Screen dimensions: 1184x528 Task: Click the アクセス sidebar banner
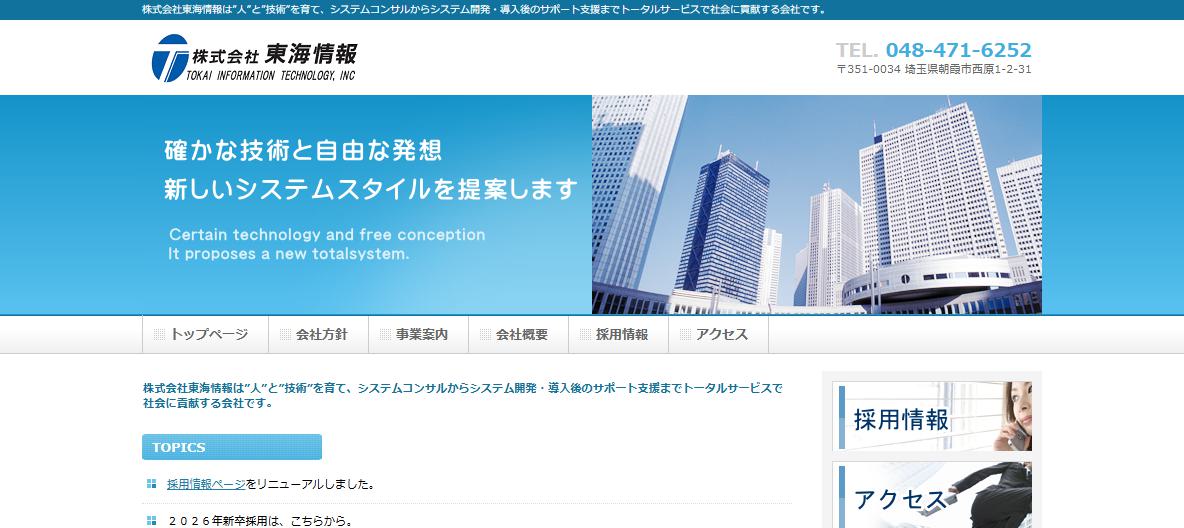[932, 495]
